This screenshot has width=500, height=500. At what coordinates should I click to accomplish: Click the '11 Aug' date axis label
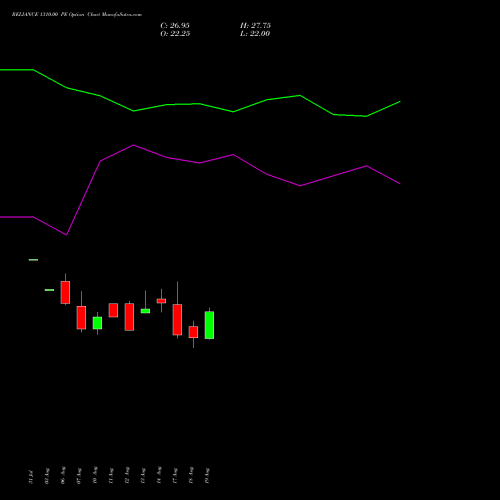click(x=111, y=475)
